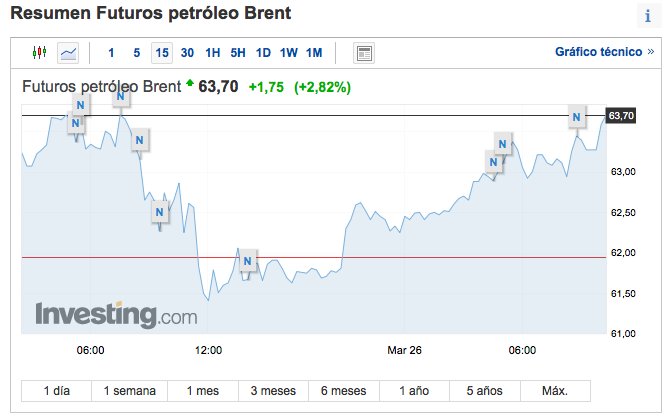
Task: Set chart interval to 1D
Action: 263,52
